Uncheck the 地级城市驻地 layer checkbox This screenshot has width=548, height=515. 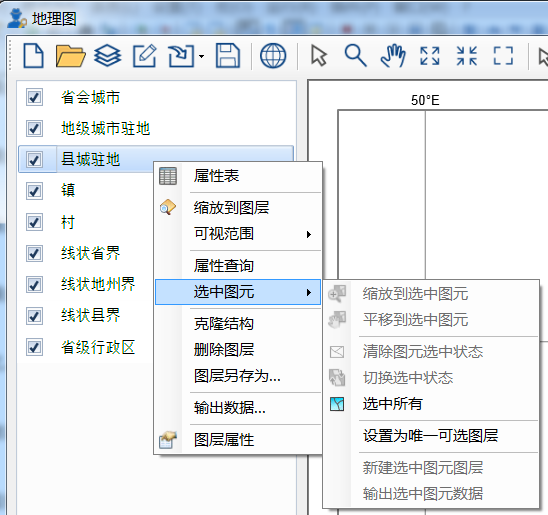pyautogui.click(x=34, y=129)
